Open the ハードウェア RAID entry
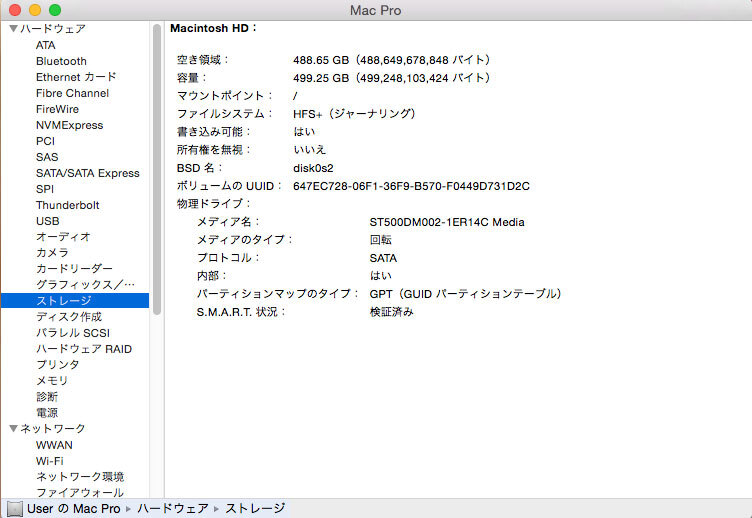Image resolution: width=752 pixels, height=518 pixels. [x=84, y=349]
